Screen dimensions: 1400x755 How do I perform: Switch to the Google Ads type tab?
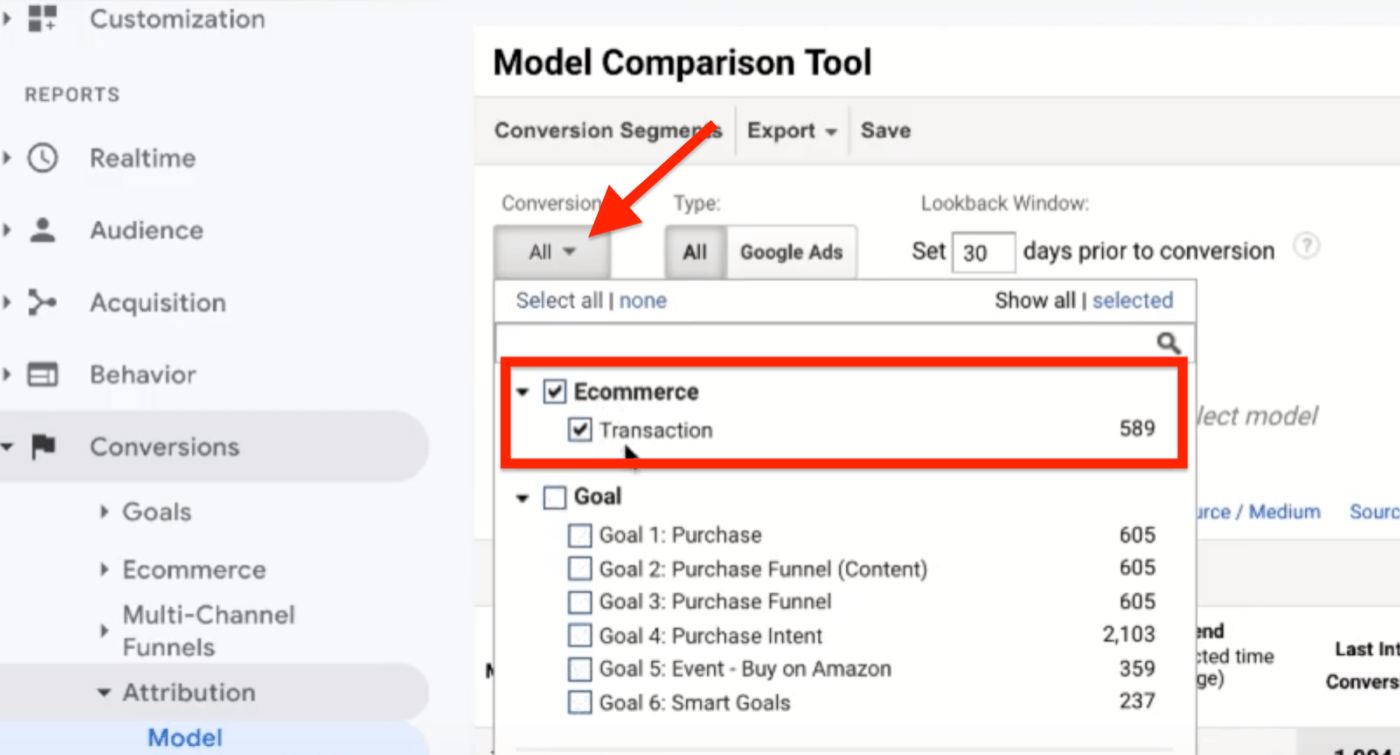coord(791,252)
